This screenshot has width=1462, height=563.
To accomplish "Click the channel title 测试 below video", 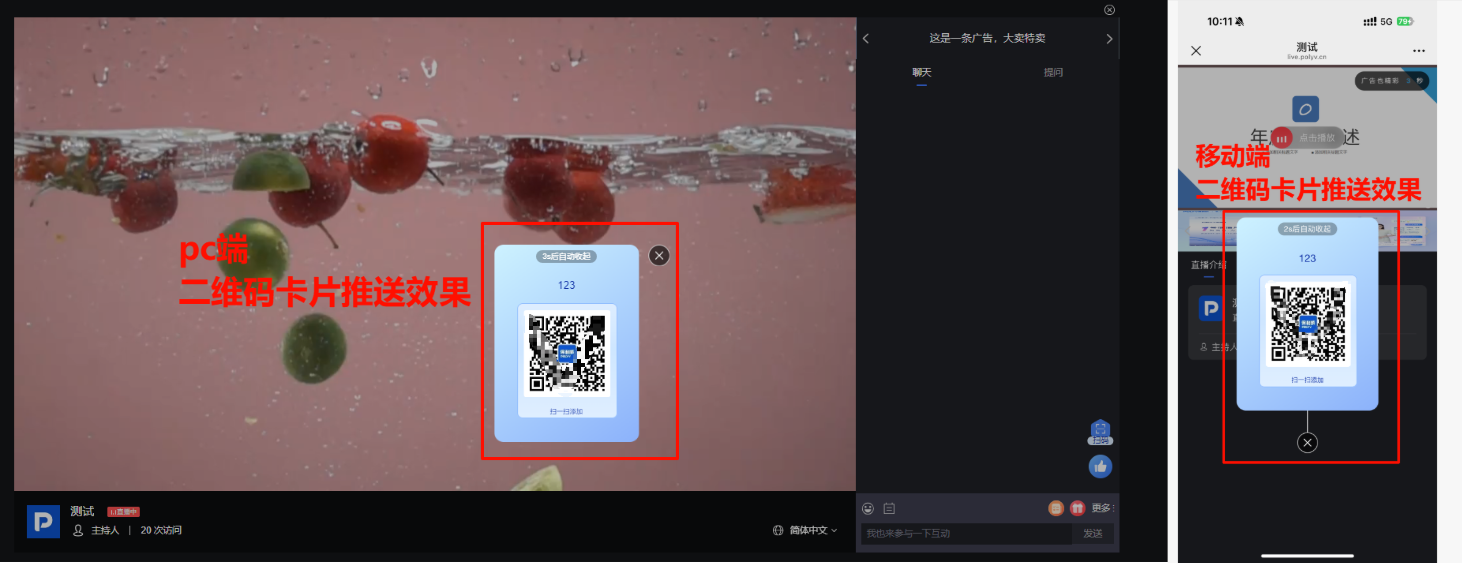I will coord(81,511).
